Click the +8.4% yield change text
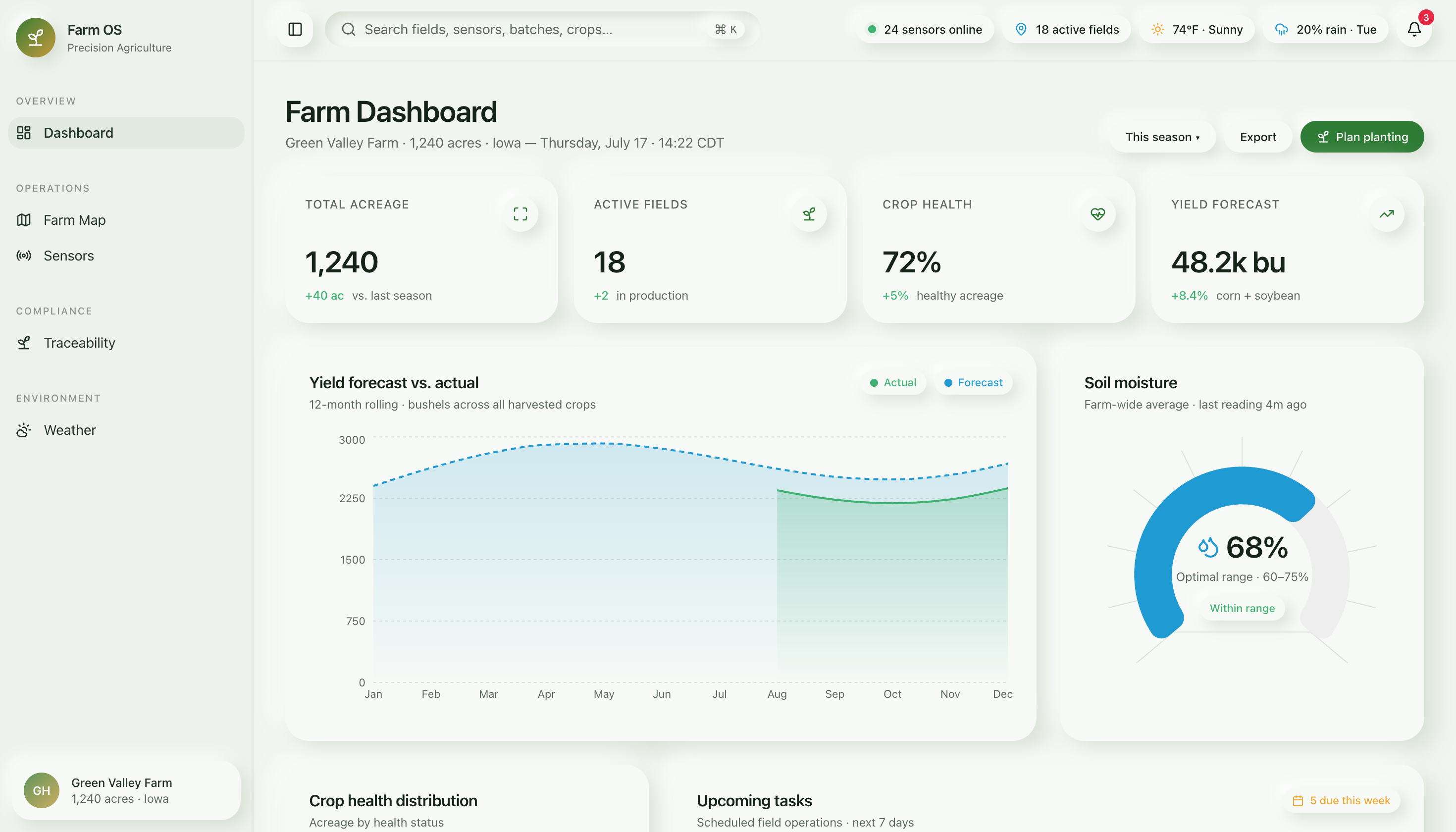1456x832 pixels. [1189, 296]
